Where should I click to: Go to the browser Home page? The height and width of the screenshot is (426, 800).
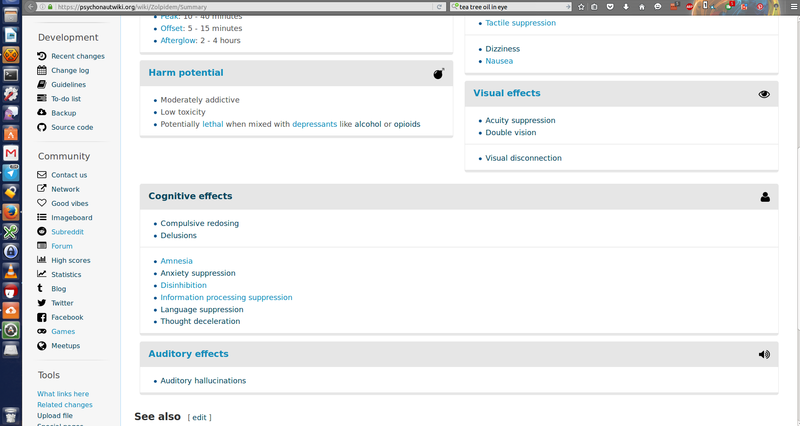point(642,7)
